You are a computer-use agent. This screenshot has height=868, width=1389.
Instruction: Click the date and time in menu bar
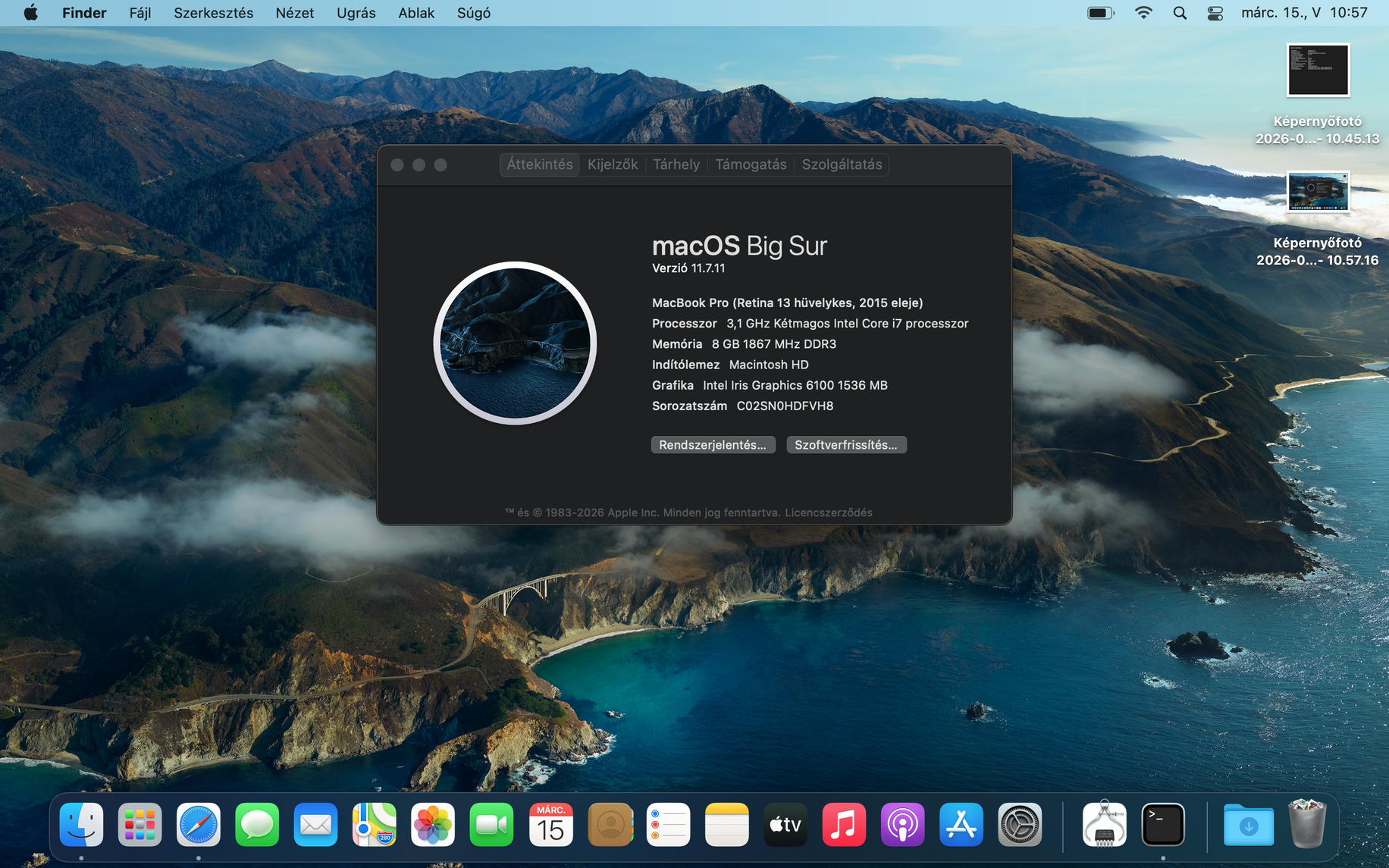pyautogui.click(x=1304, y=13)
